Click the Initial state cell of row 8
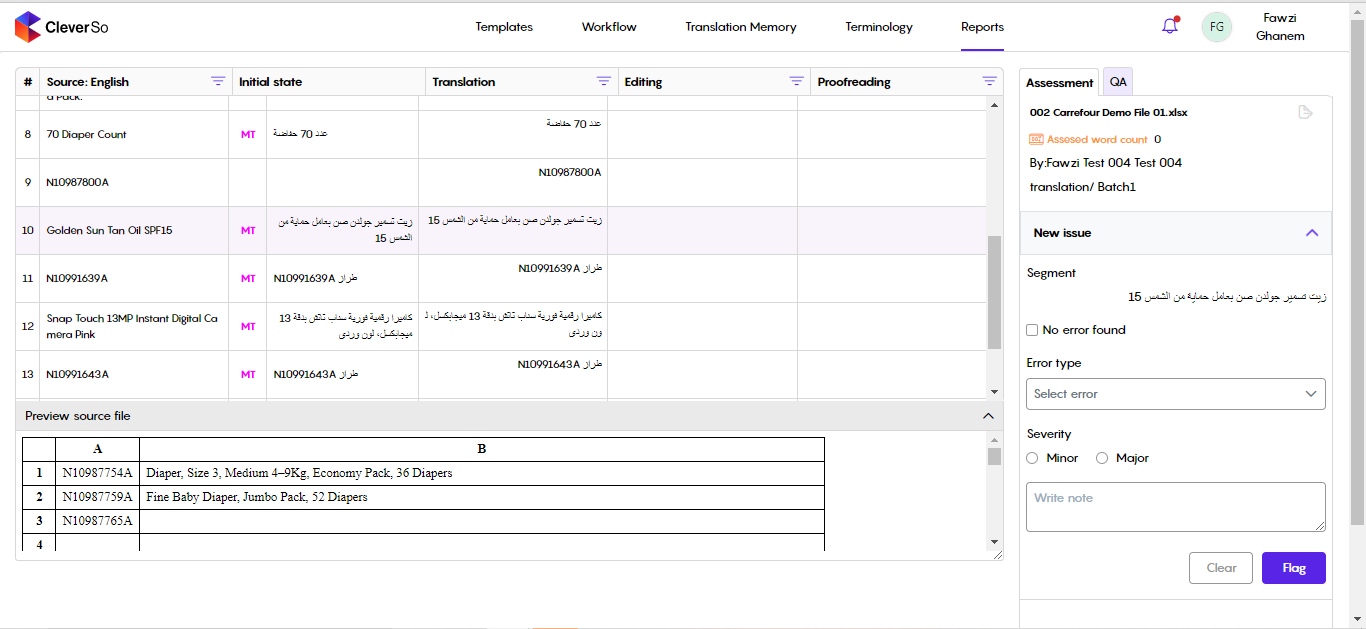The image size is (1366, 629). (x=343, y=135)
